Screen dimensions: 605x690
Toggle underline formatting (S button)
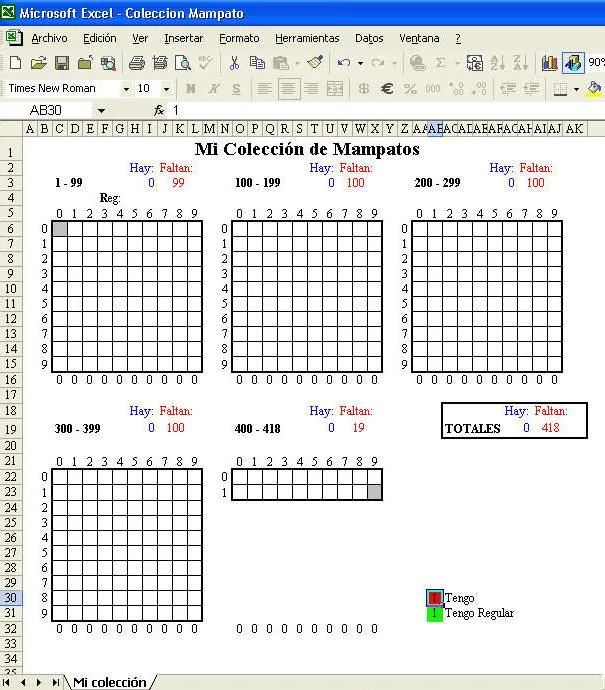coord(236,88)
